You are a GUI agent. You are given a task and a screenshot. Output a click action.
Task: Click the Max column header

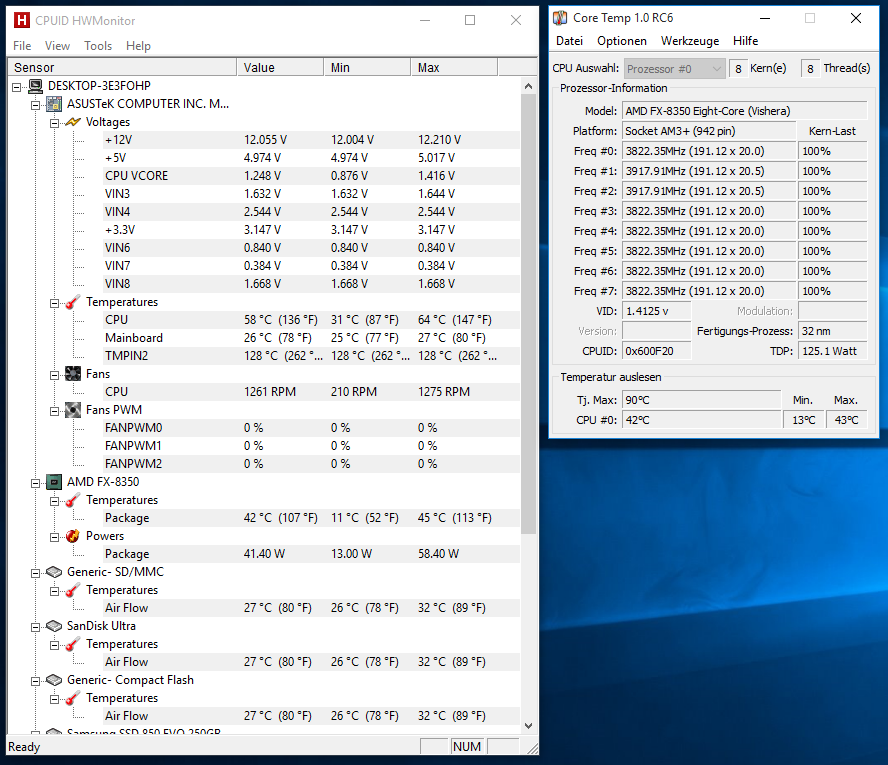pyautogui.click(x=454, y=67)
